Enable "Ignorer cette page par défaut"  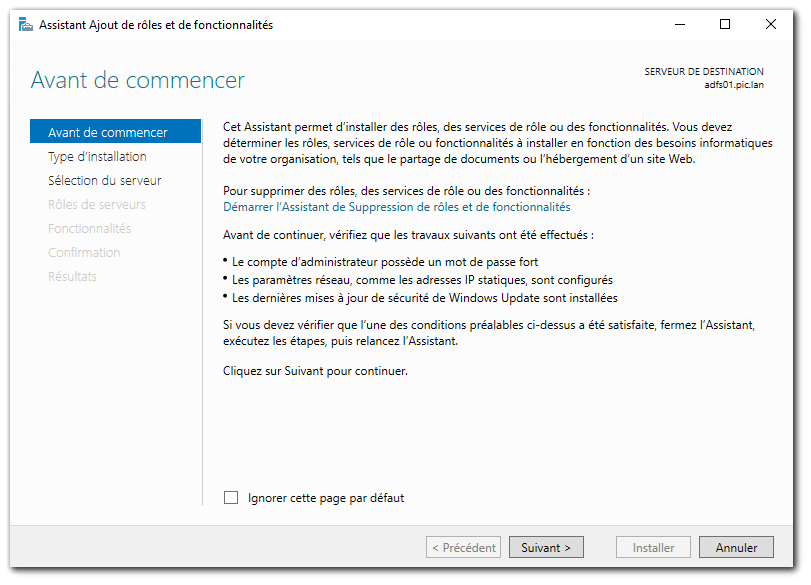tap(231, 497)
